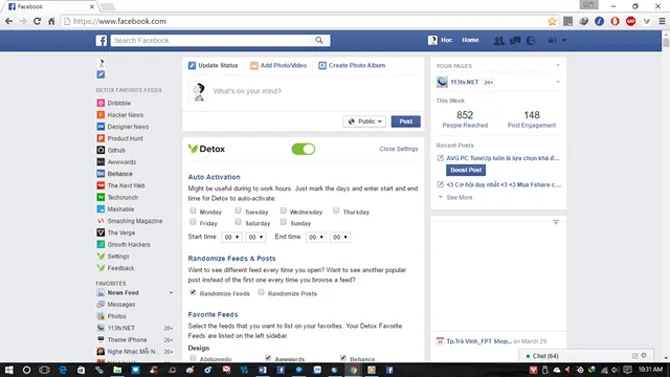The height and width of the screenshot is (377, 670).
Task: Open File Explorer from taskbar
Action: click(117, 370)
